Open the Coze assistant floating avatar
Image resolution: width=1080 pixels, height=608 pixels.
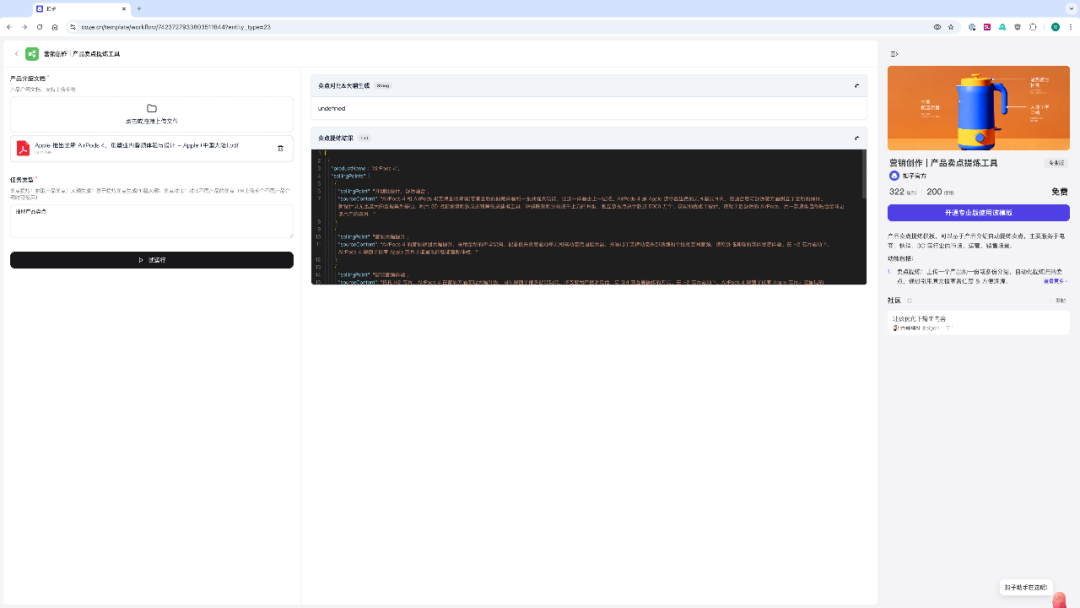point(1059,599)
